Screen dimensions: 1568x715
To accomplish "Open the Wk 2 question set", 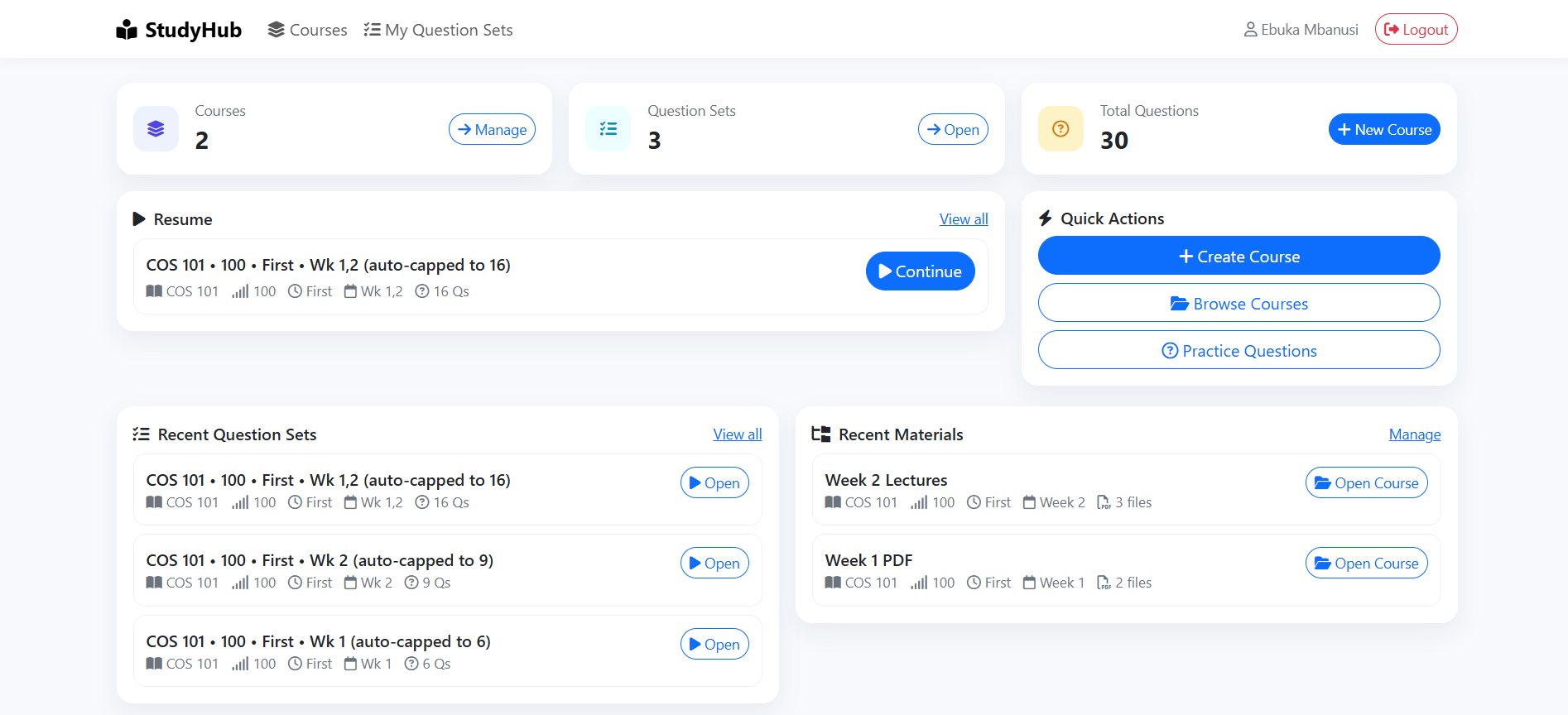I will [714, 563].
